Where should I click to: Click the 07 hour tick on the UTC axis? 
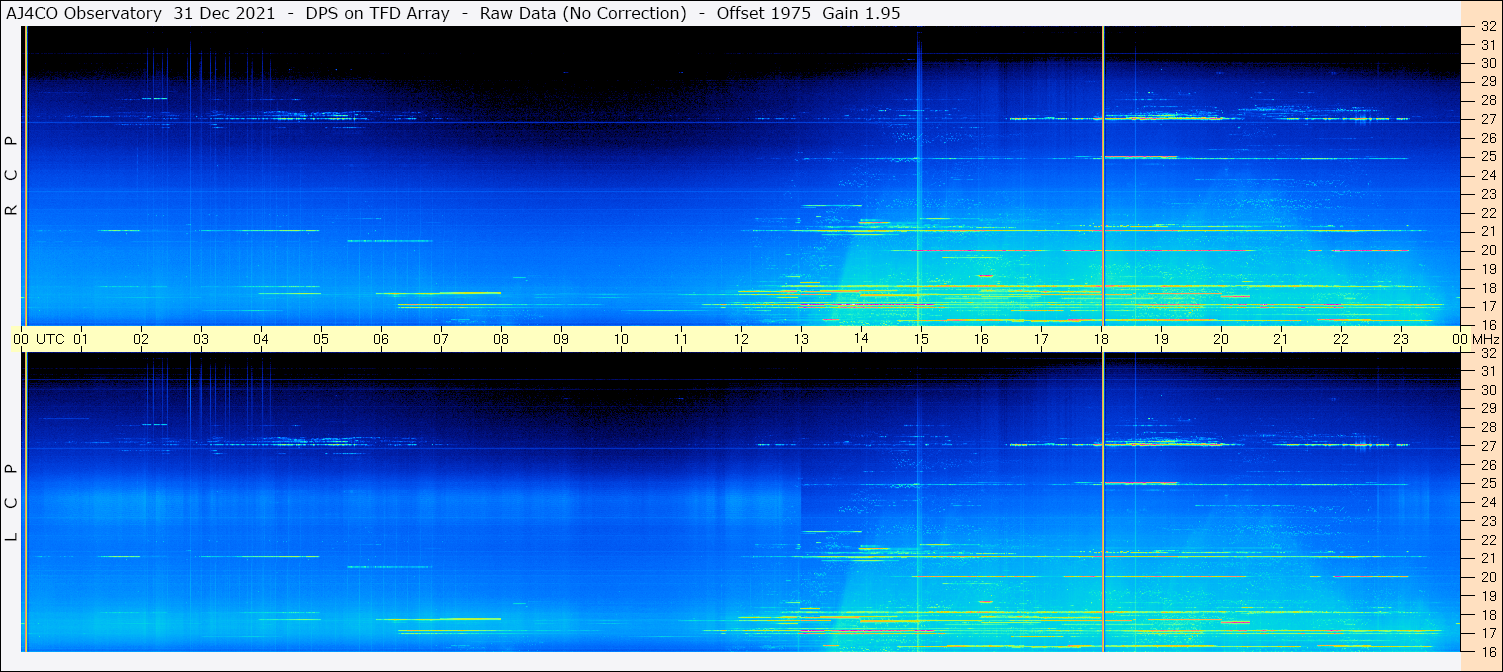441,339
